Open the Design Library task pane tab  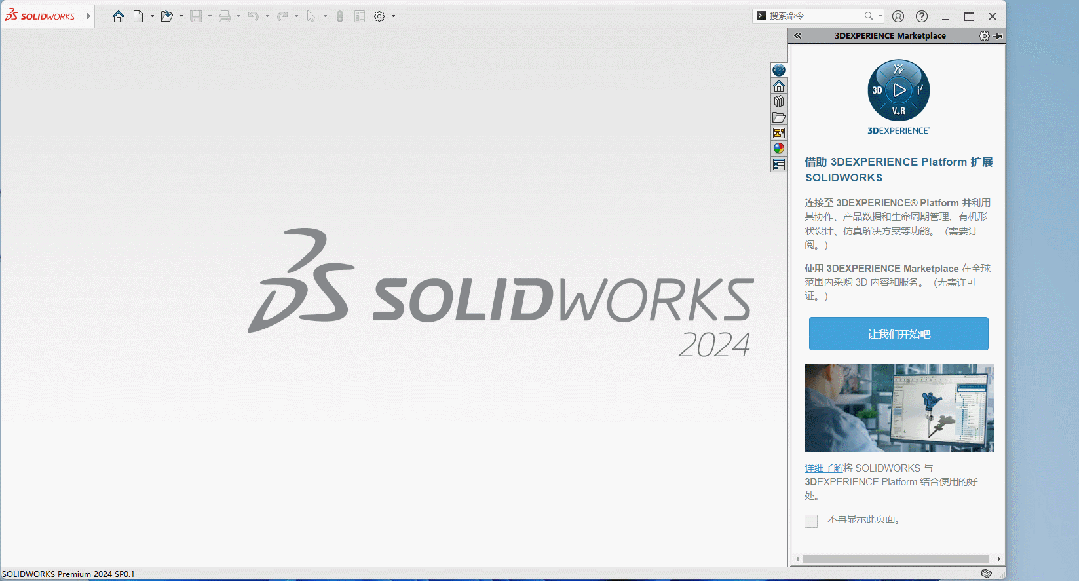coord(778,102)
